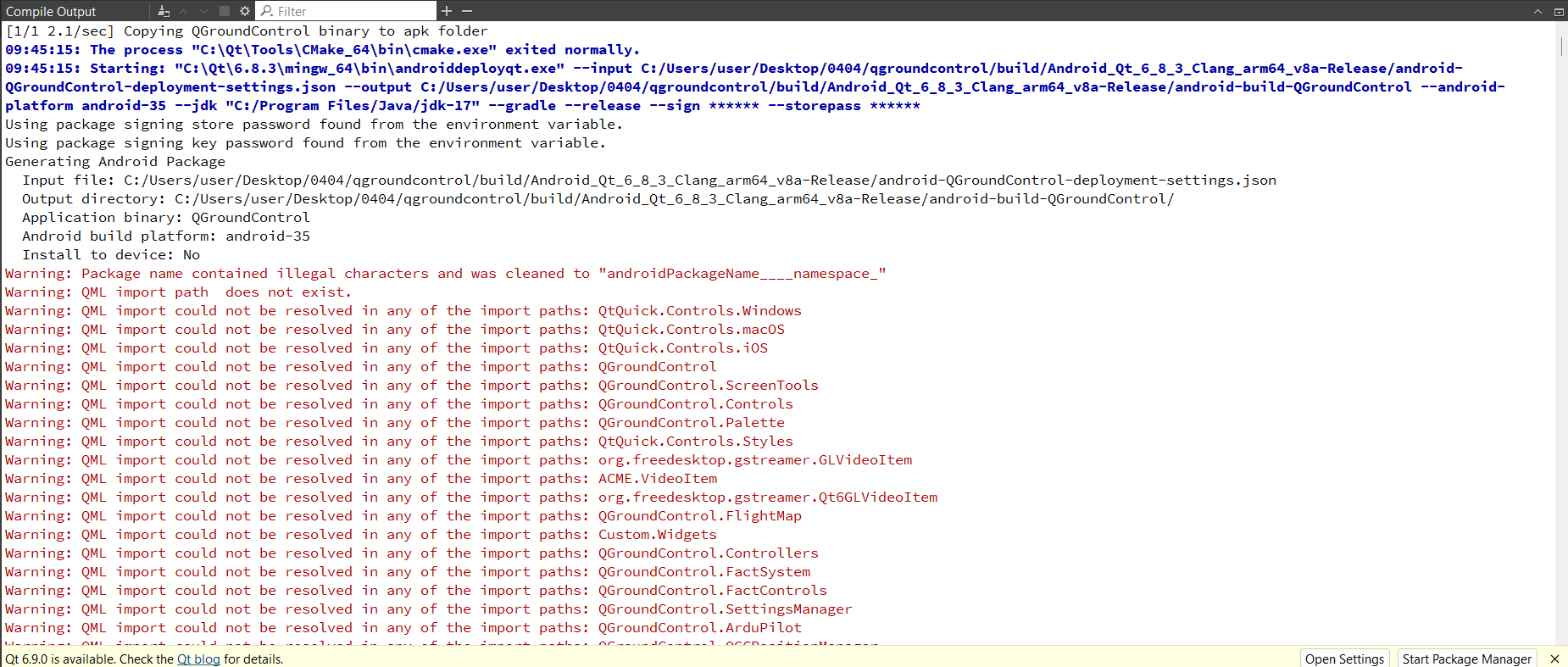1568x667 pixels.
Task: Click the QGroundControl.FlightMap warning
Action: [x=403, y=515]
